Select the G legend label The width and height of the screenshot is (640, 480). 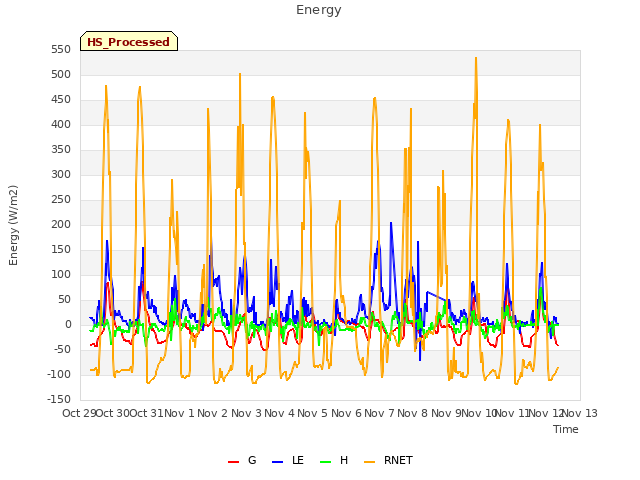252,460
